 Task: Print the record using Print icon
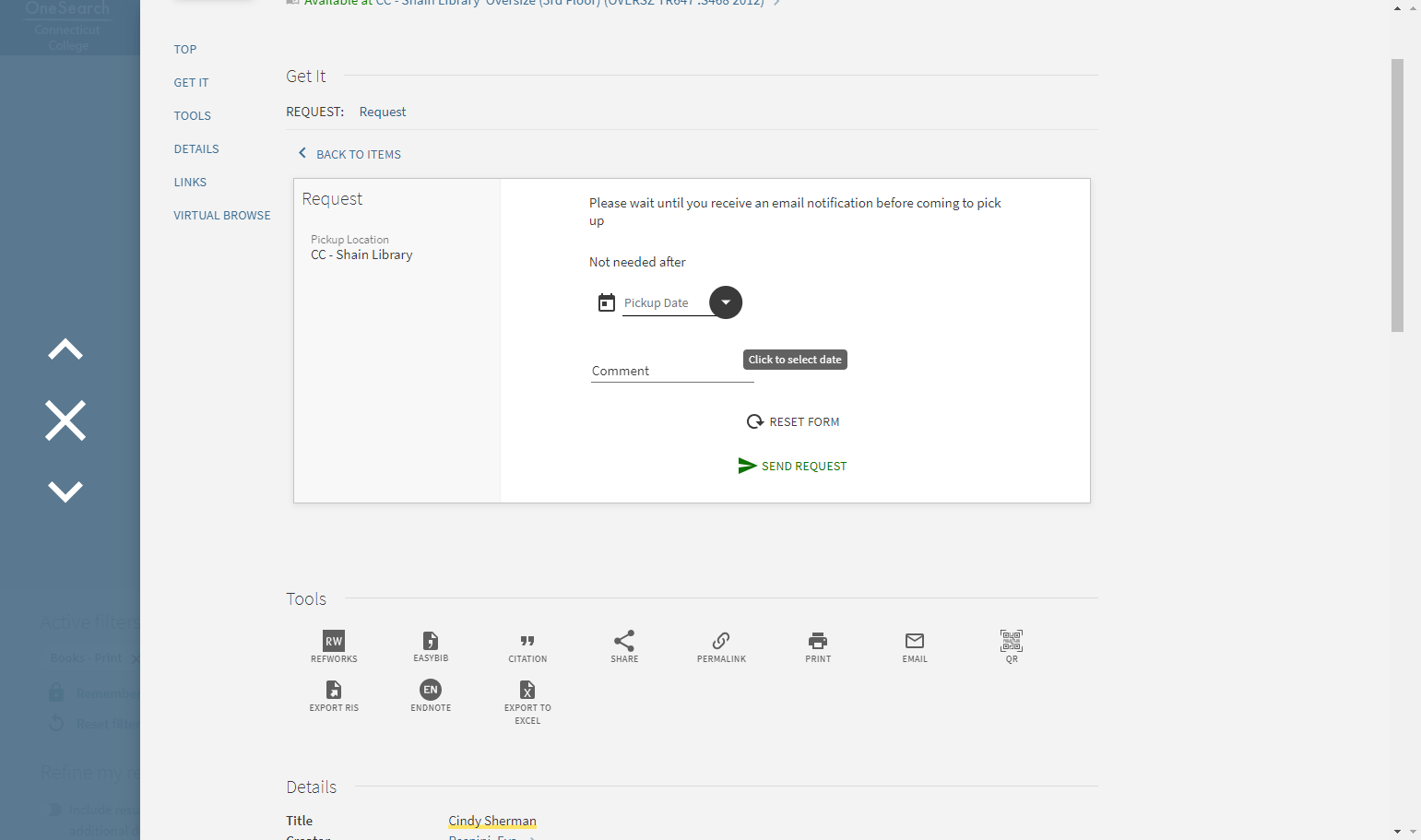coord(818,646)
